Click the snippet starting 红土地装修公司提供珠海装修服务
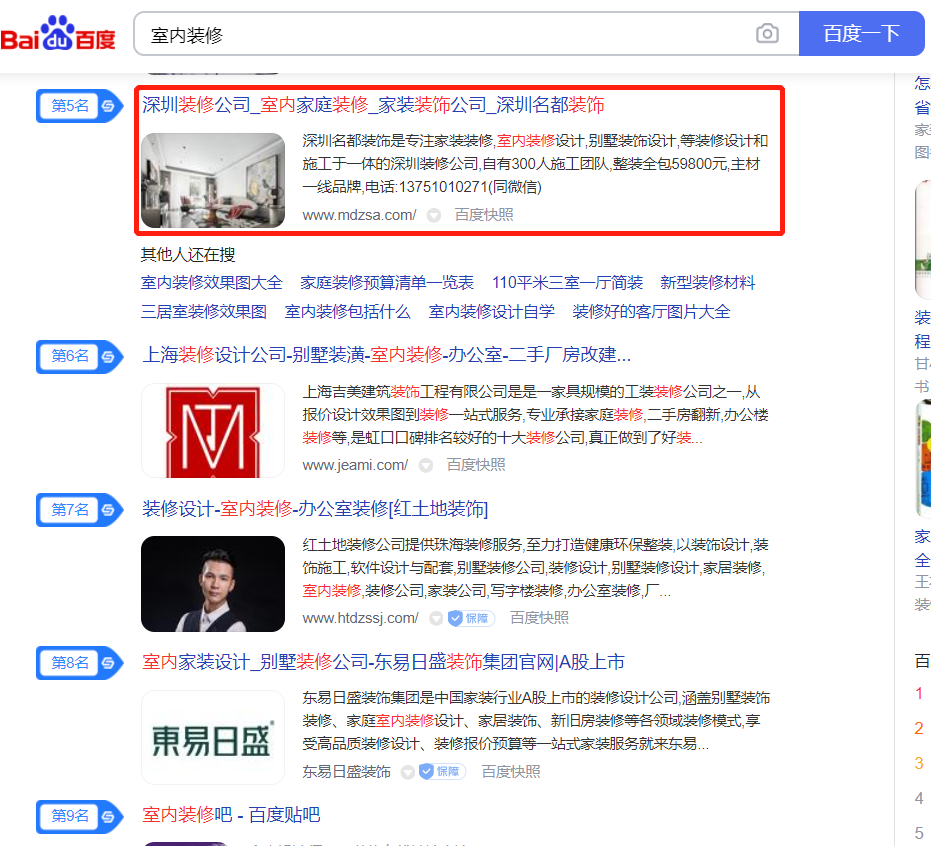931x846 pixels. [535, 568]
